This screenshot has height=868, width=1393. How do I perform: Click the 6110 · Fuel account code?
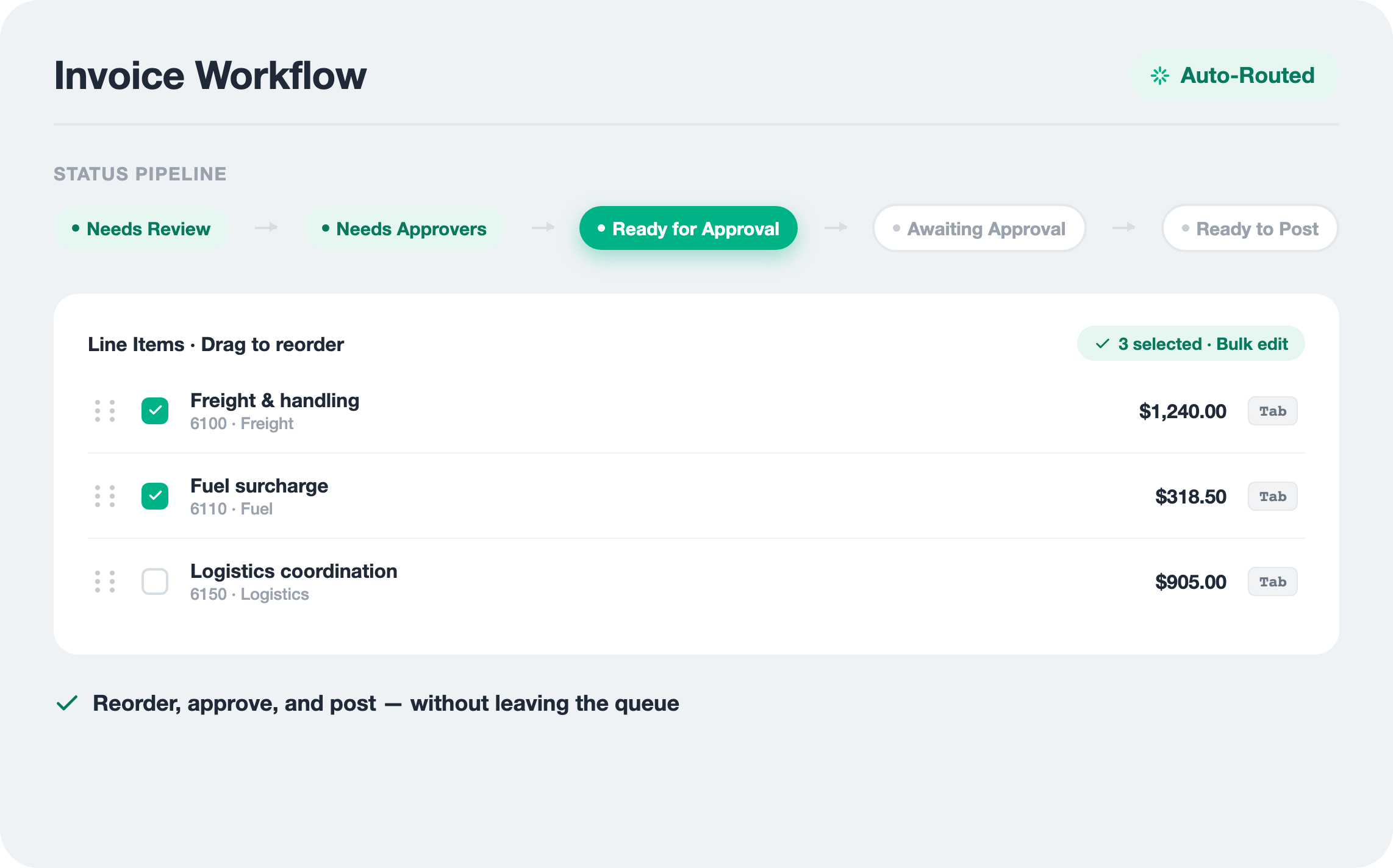pyautogui.click(x=231, y=509)
